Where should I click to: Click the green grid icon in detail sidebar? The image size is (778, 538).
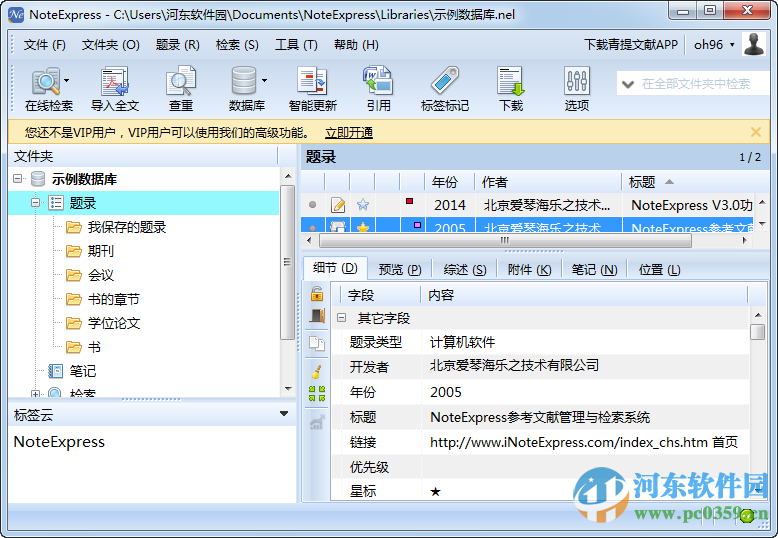[x=317, y=394]
